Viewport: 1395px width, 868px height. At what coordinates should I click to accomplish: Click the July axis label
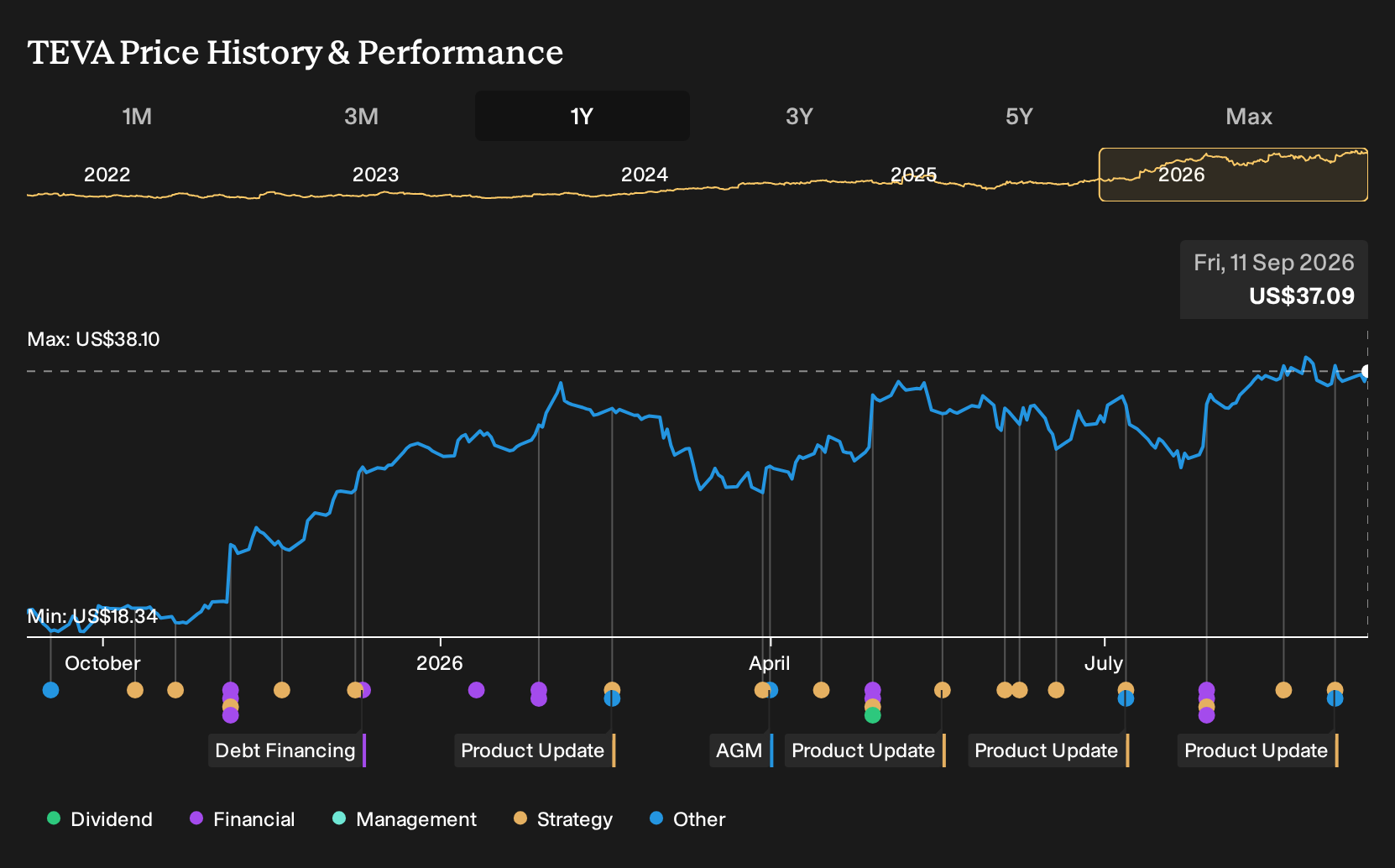[1103, 663]
